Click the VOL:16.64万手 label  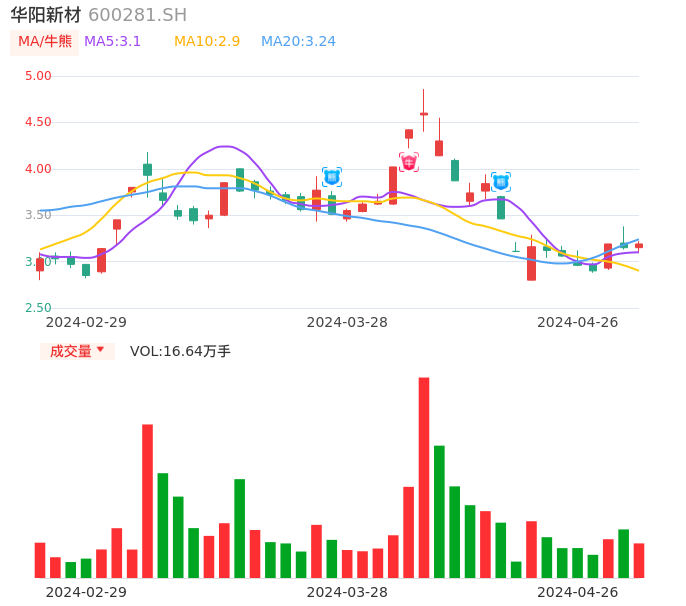point(180,351)
